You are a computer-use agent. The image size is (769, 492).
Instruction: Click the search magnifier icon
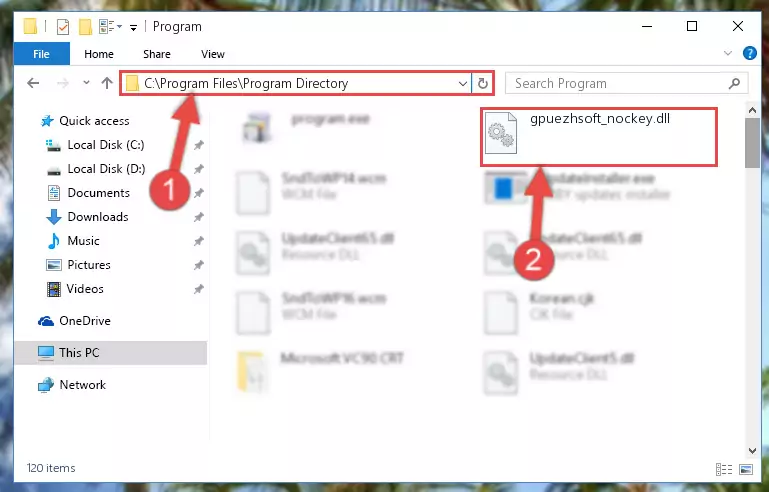tap(734, 84)
